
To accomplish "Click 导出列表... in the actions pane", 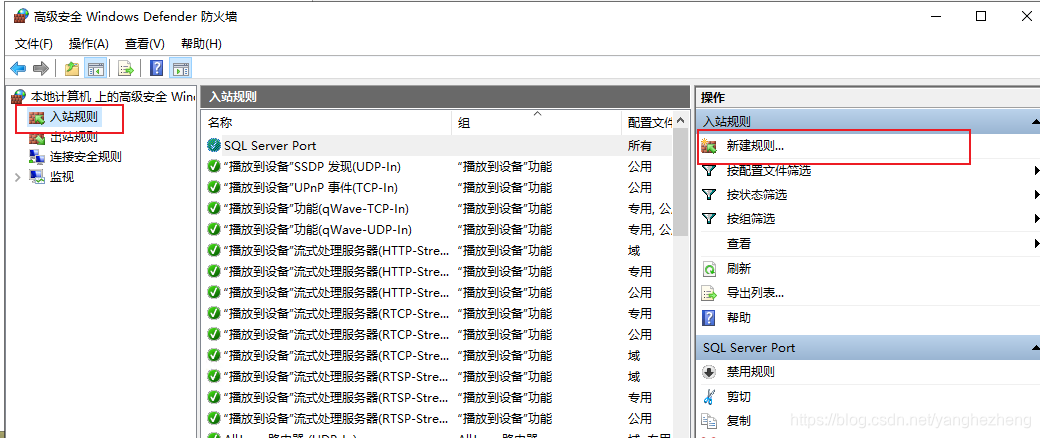I will click(755, 293).
